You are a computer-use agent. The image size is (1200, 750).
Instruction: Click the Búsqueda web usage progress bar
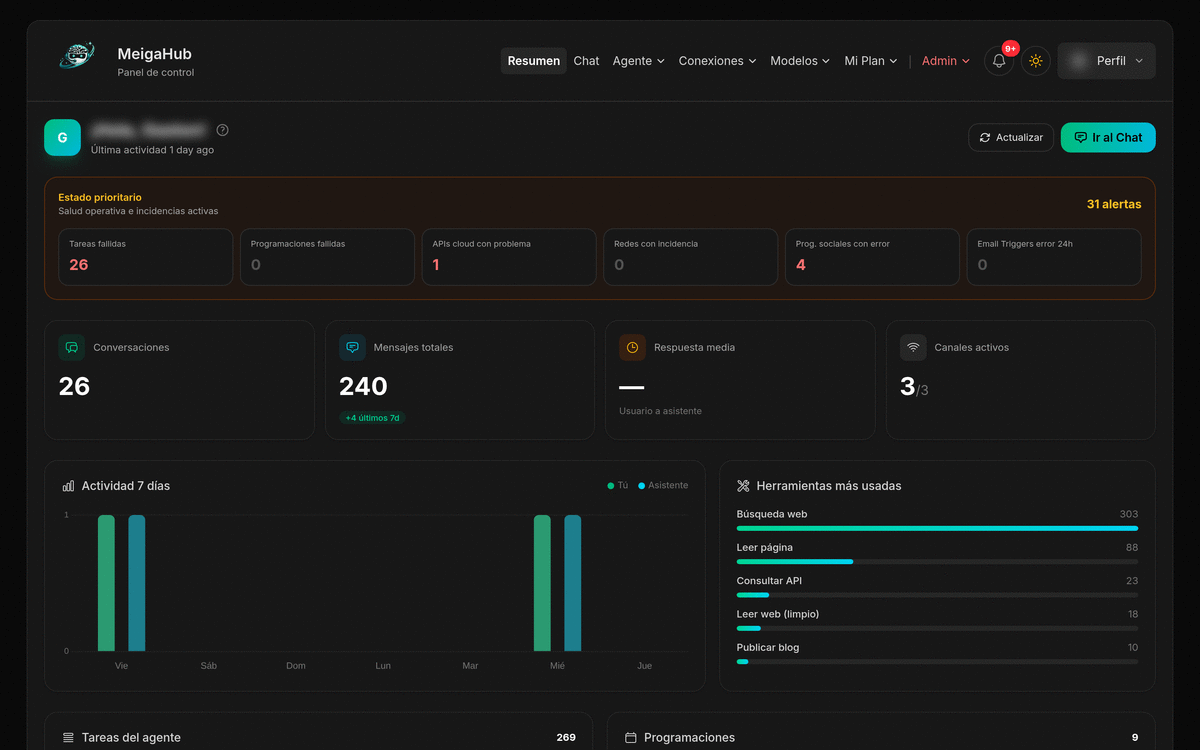point(936,528)
